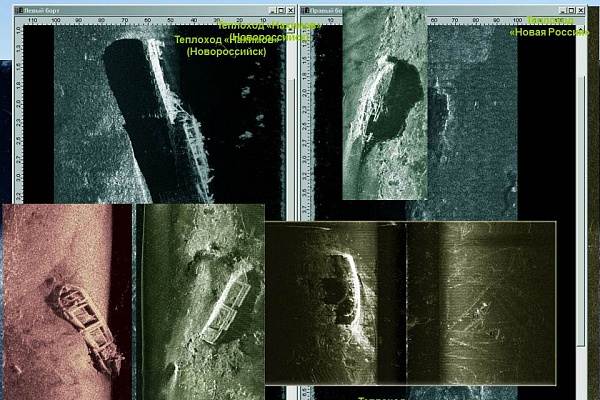Click the Левый борт title bar text
Viewport: 600px width, 400px height.
click(42, 11)
